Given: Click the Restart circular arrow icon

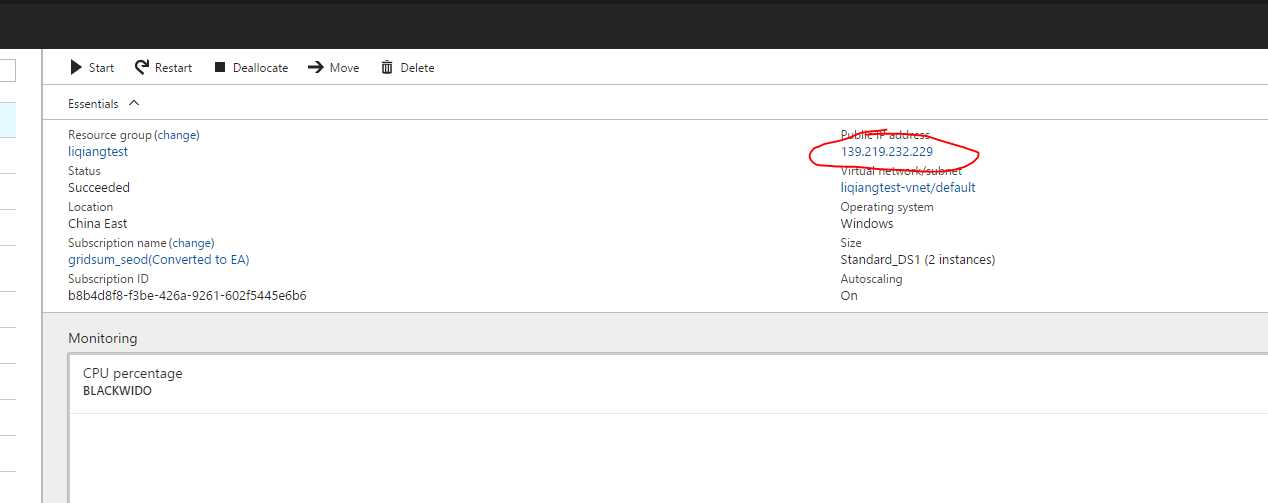Looking at the screenshot, I should 142,67.
